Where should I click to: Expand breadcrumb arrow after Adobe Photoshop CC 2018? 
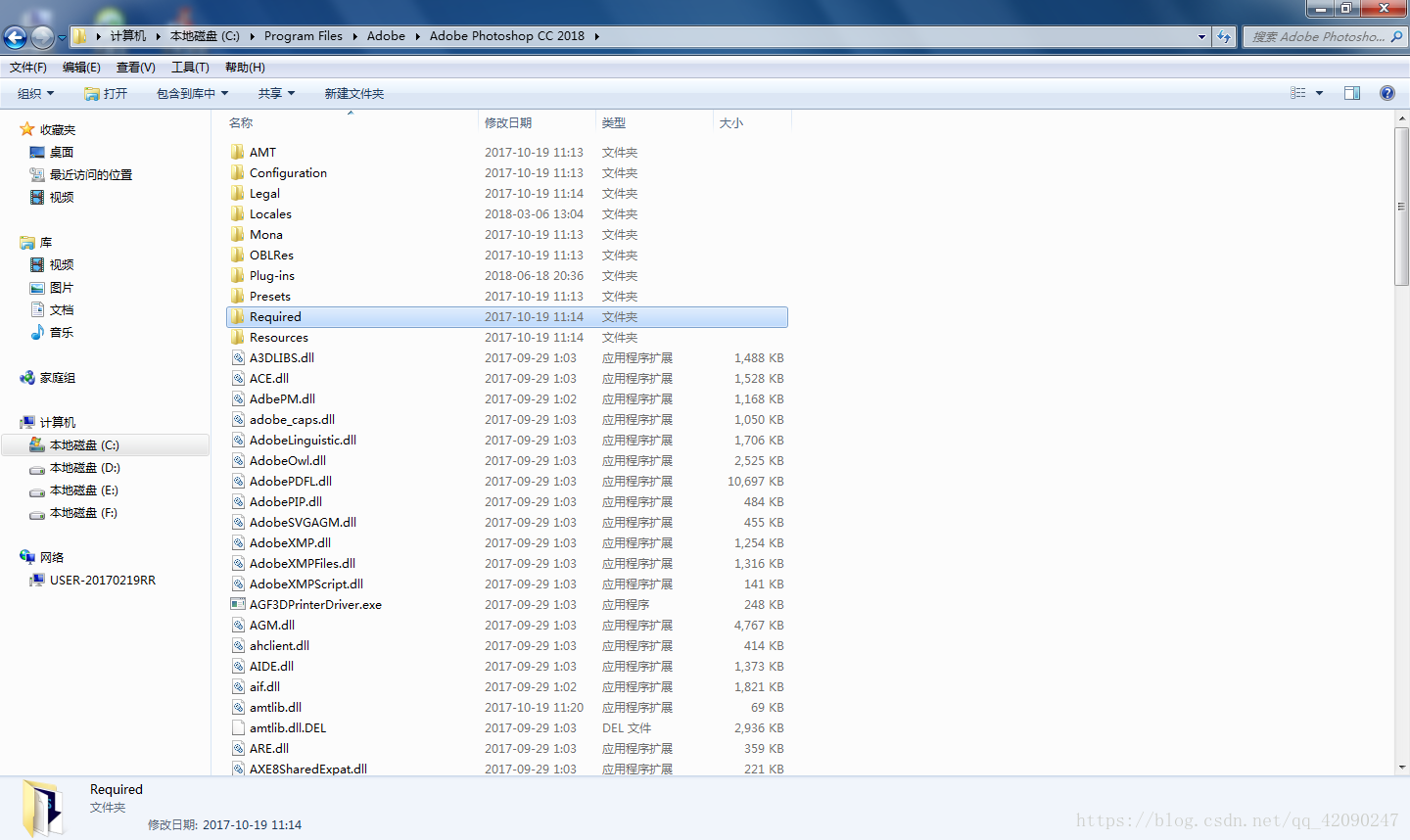pyautogui.click(x=596, y=36)
